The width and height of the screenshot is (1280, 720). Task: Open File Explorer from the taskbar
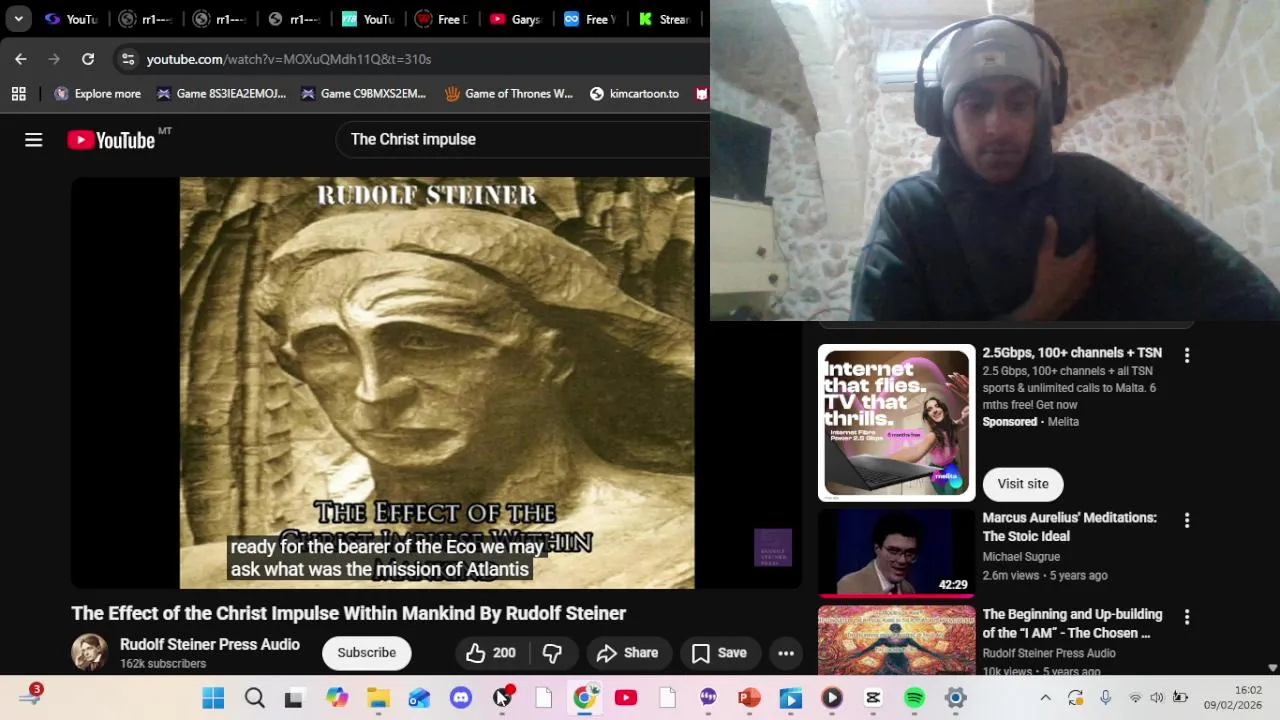pos(378,698)
